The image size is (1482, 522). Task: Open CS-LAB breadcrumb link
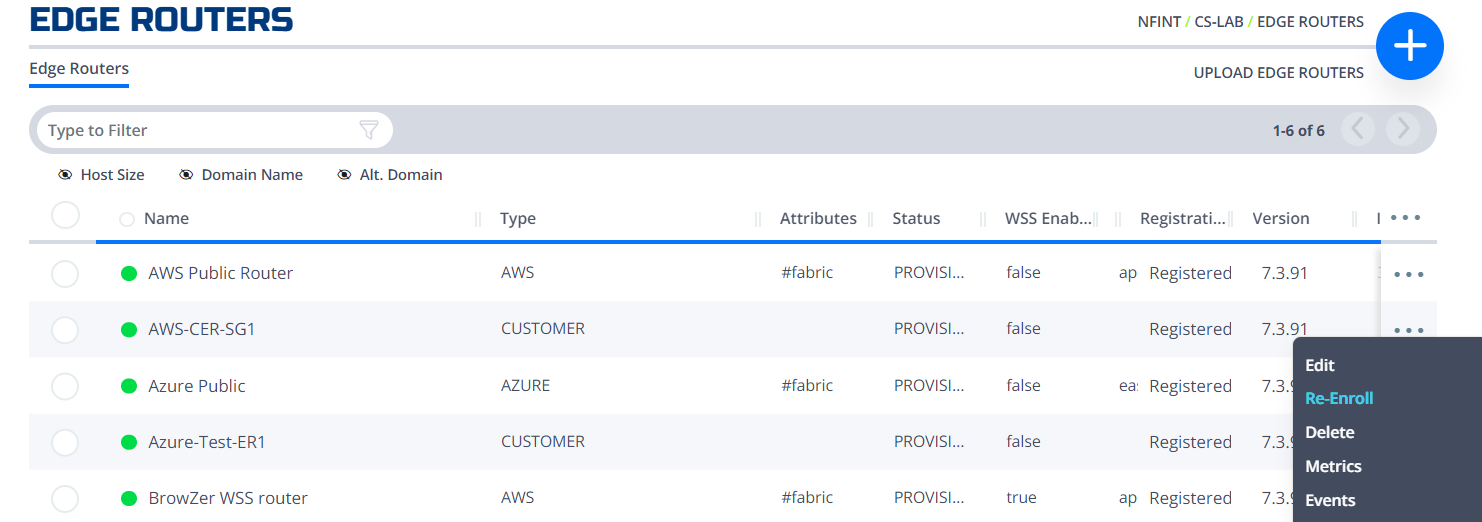[1219, 21]
